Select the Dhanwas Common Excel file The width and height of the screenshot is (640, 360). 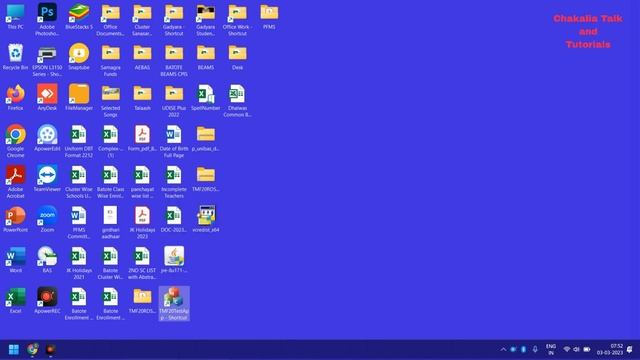point(238,100)
